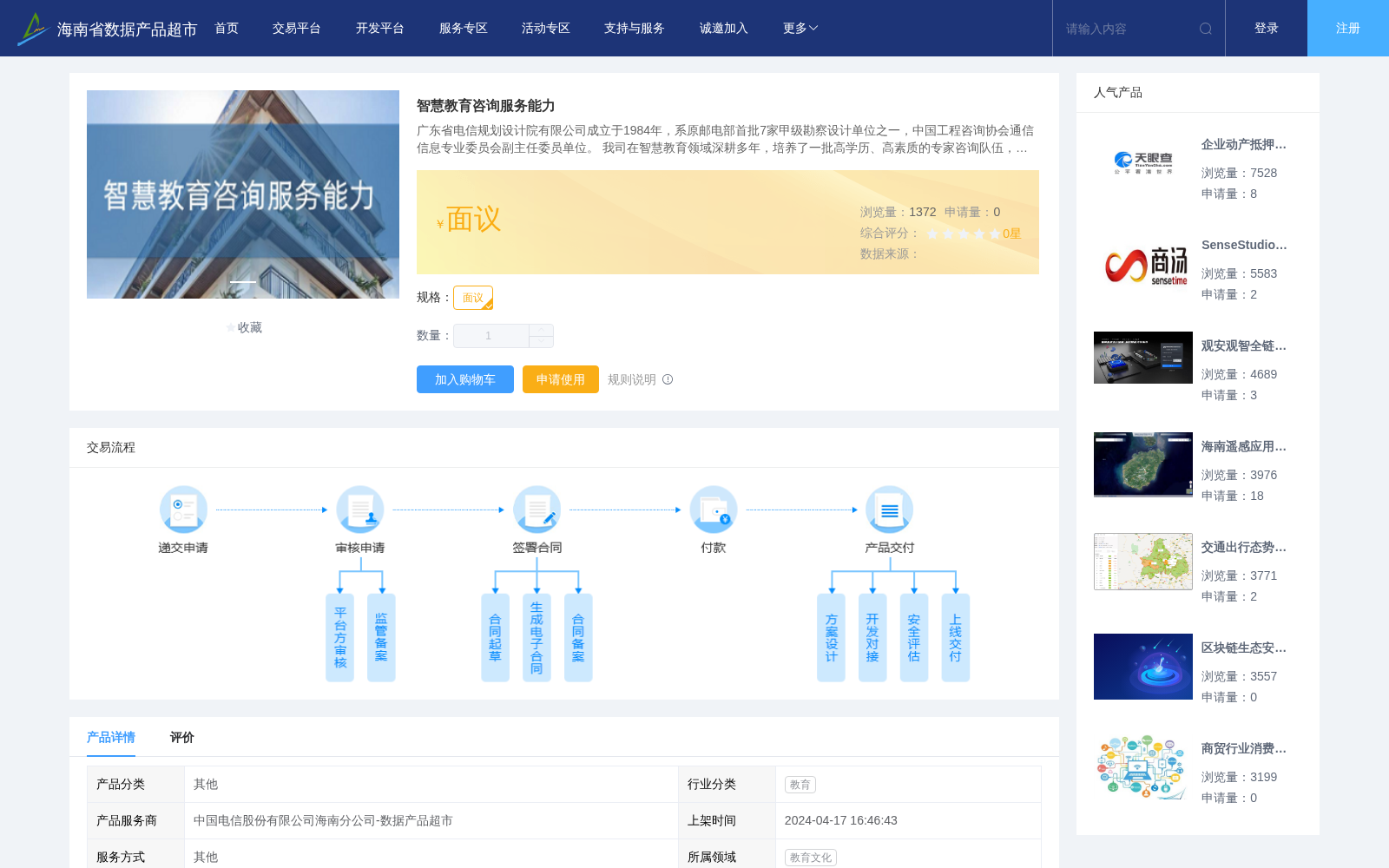Click the 平台方审核 sub-step box

339,638
